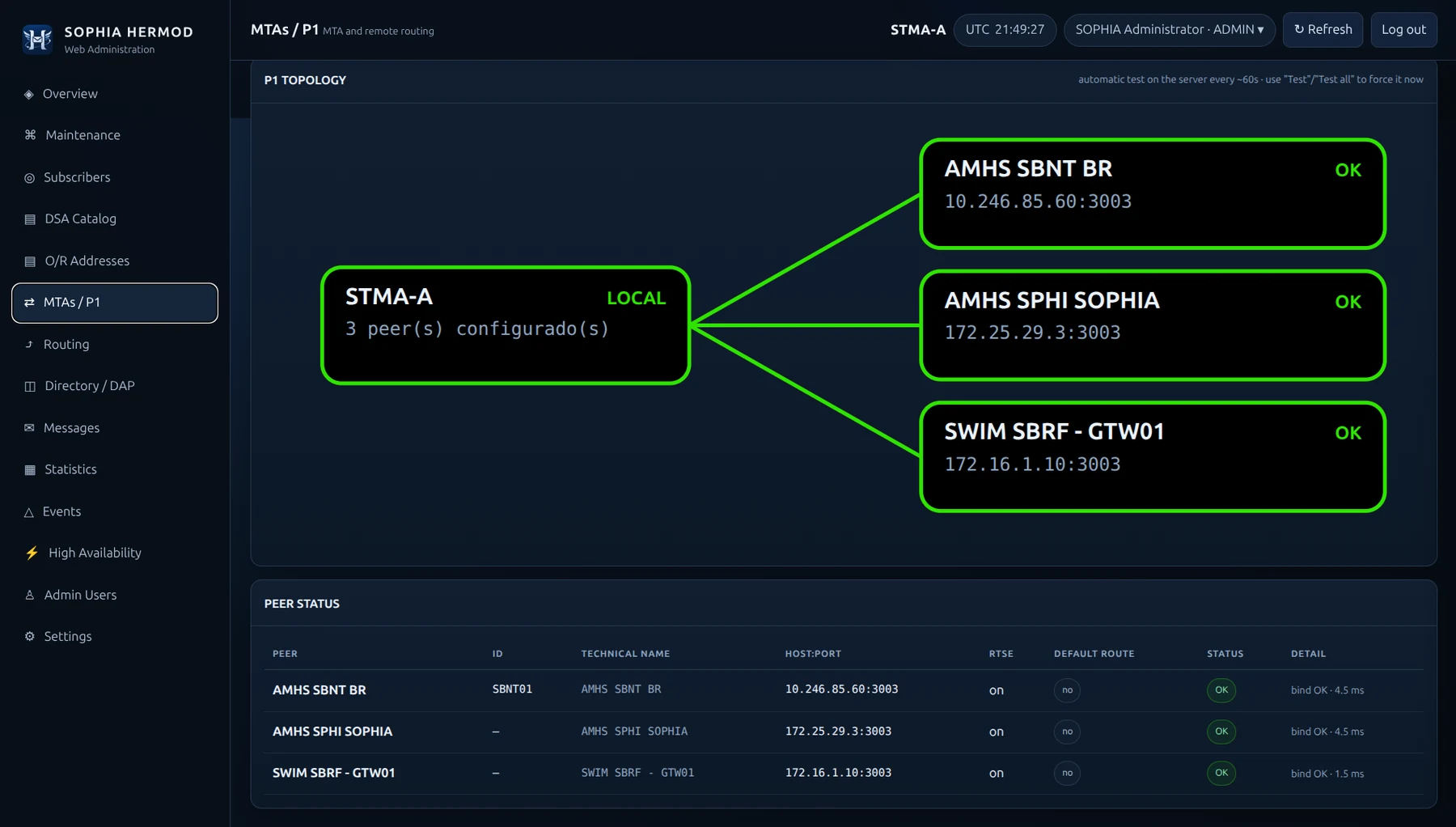Click the DSA Catalog list icon
The image size is (1456, 827).
(30, 219)
